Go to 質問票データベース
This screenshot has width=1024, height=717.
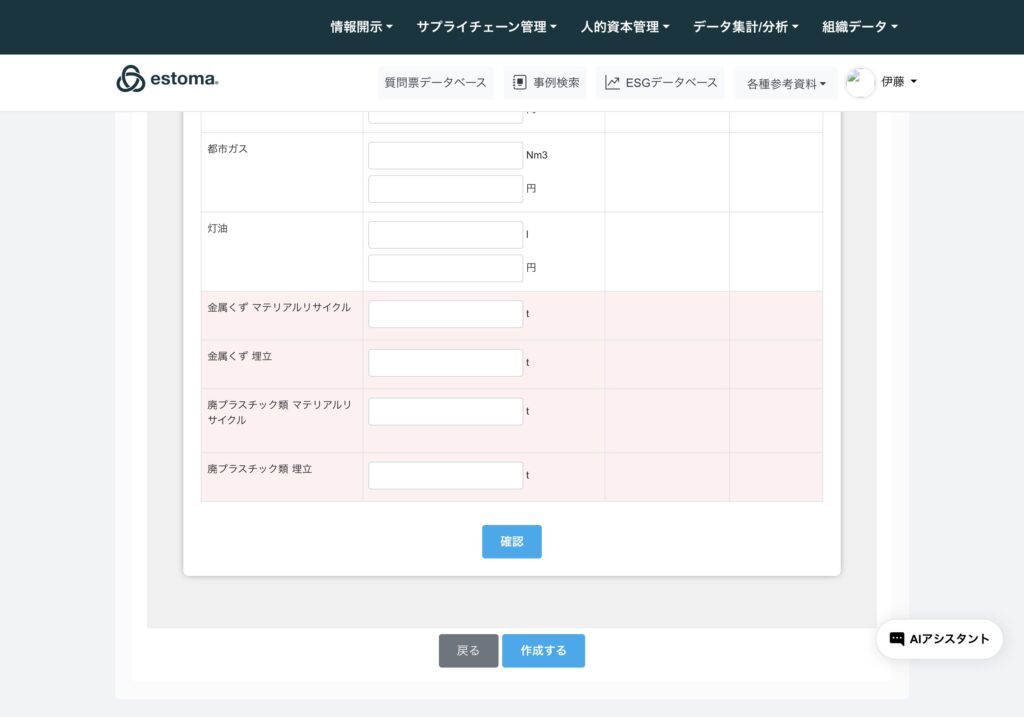pos(435,83)
